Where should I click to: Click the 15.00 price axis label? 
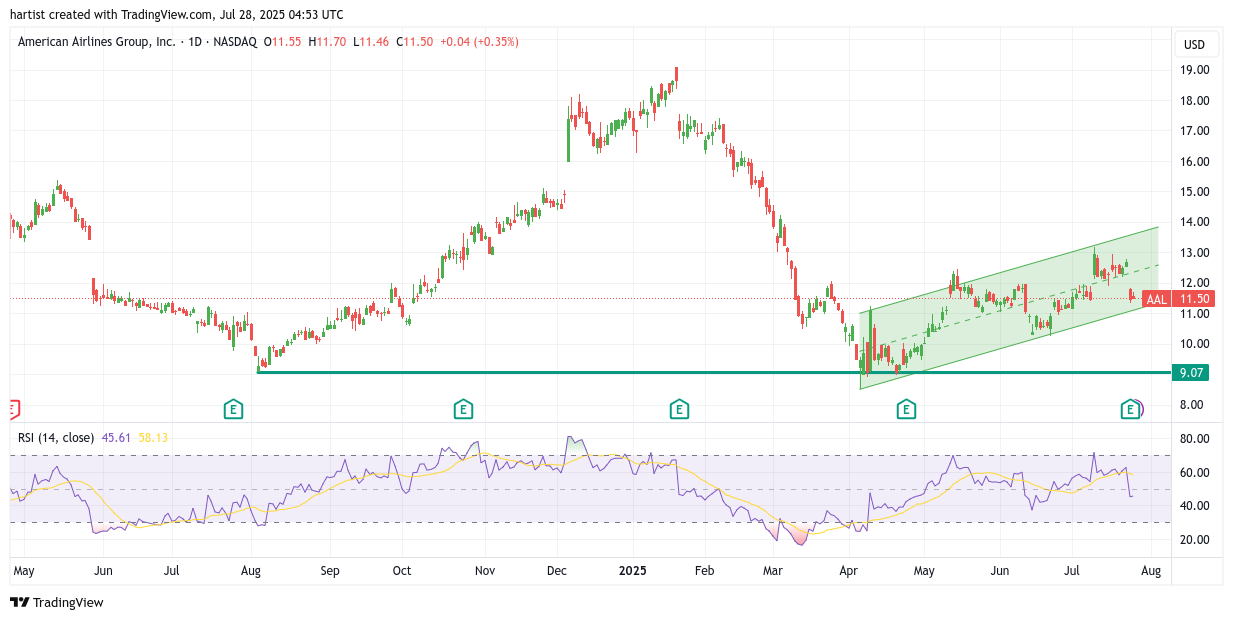coord(1195,192)
